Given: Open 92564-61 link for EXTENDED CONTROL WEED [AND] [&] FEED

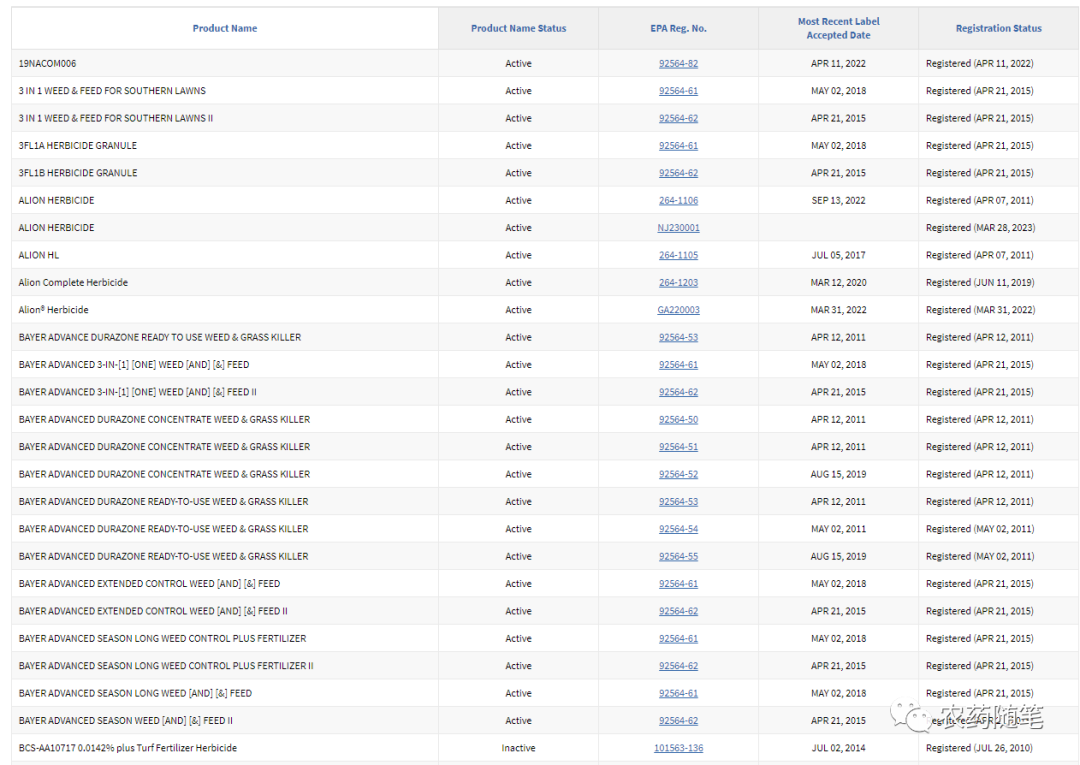Looking at the screenshot, I should pos(678,584).
